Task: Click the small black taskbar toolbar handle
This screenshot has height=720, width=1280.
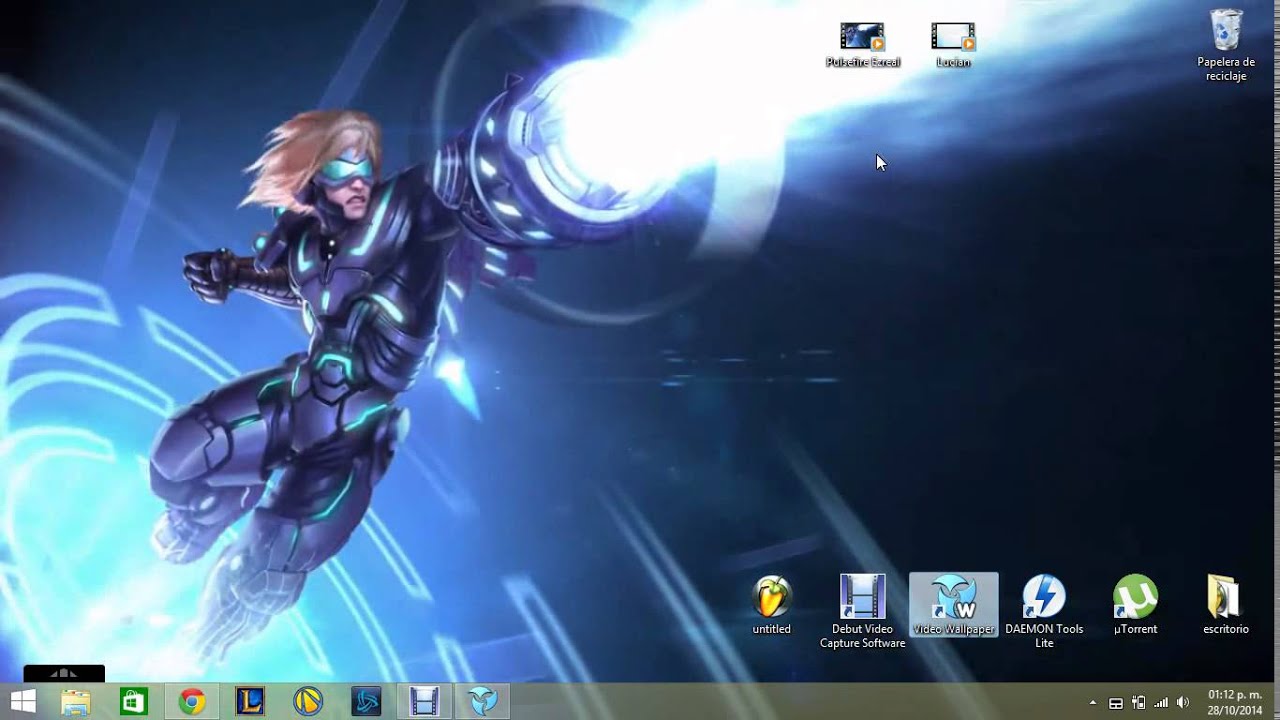Action: (64, 674)
